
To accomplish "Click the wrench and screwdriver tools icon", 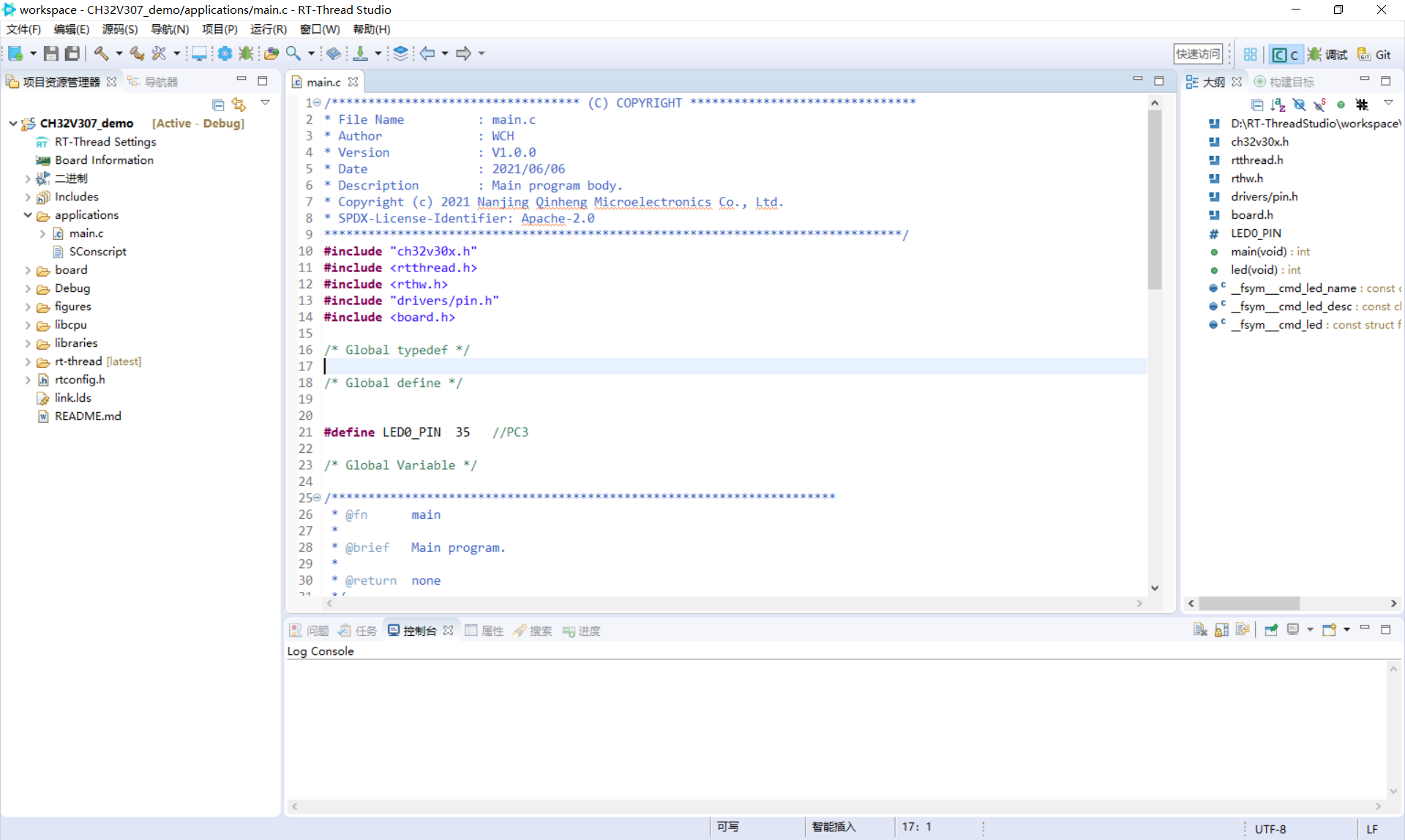I will coord(159,53).
